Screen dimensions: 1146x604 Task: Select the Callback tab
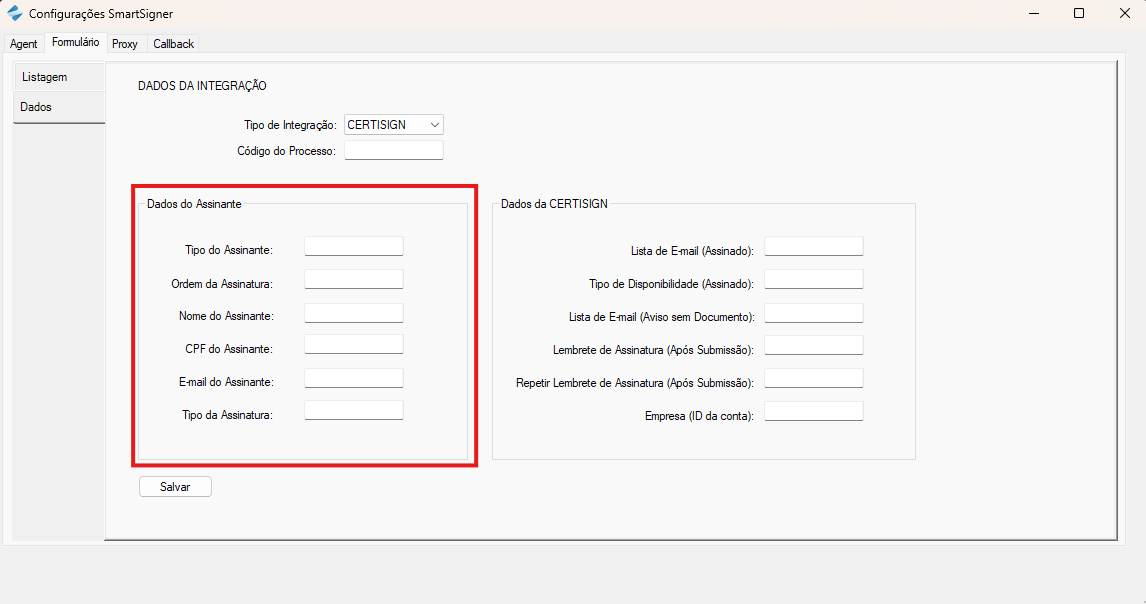174,44
